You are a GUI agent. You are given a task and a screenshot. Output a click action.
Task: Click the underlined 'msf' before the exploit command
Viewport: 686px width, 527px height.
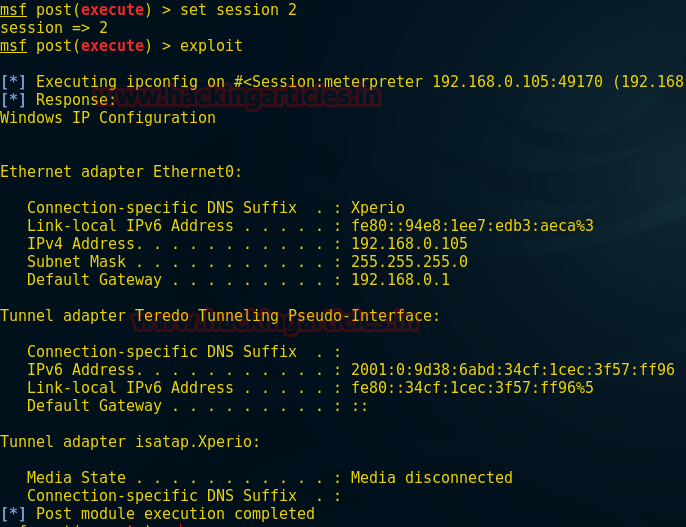pos(13,45)
